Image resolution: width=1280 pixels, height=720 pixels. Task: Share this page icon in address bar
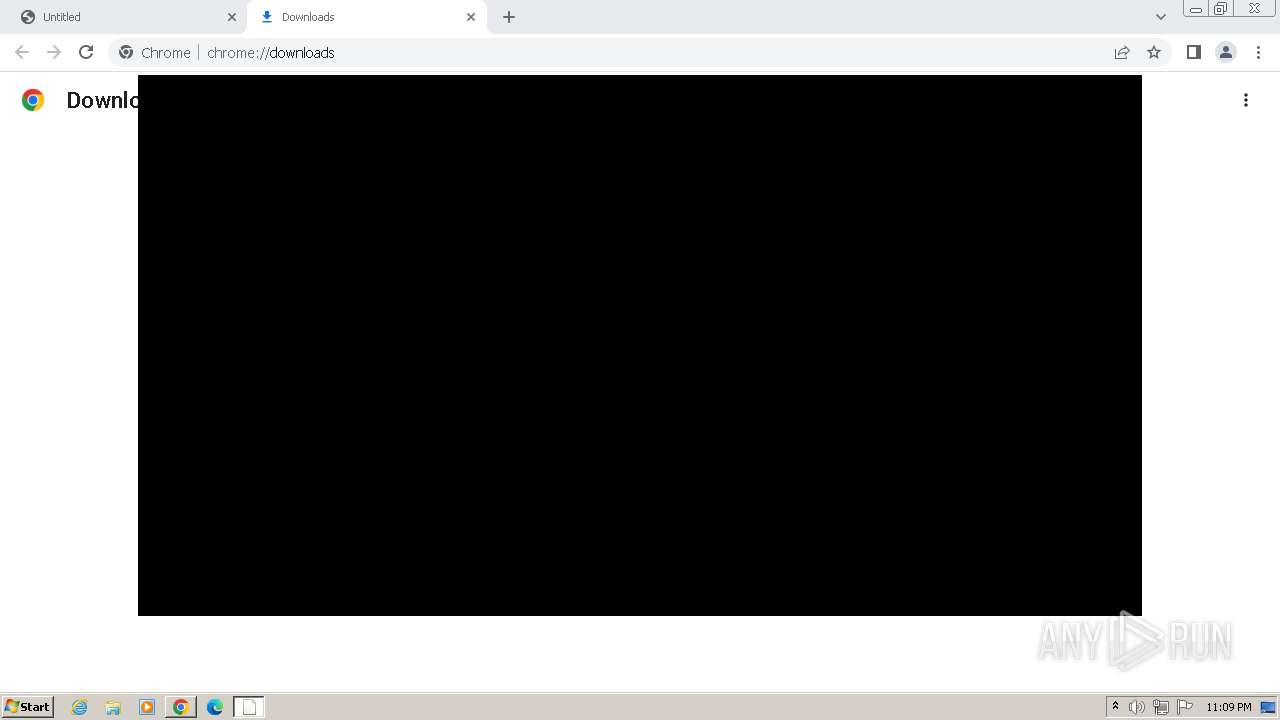(x=1122, y=52)
